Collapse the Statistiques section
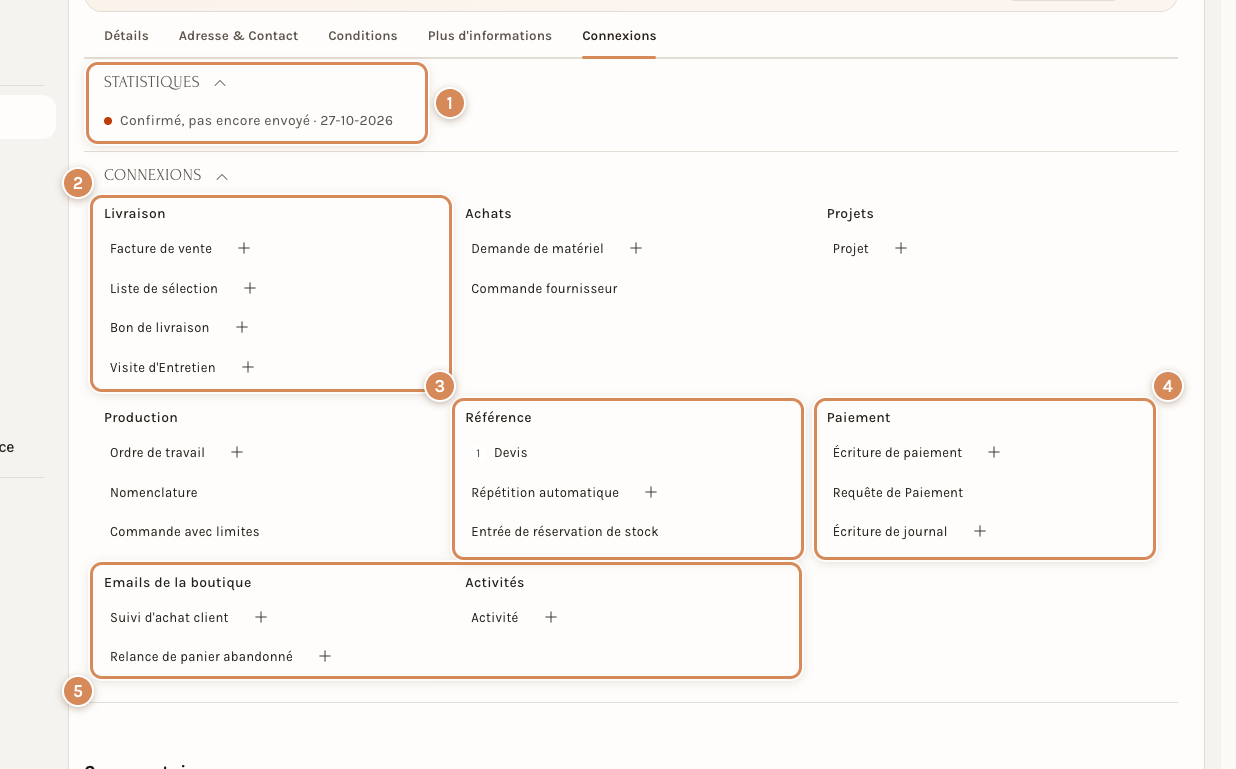 (220, 83)
